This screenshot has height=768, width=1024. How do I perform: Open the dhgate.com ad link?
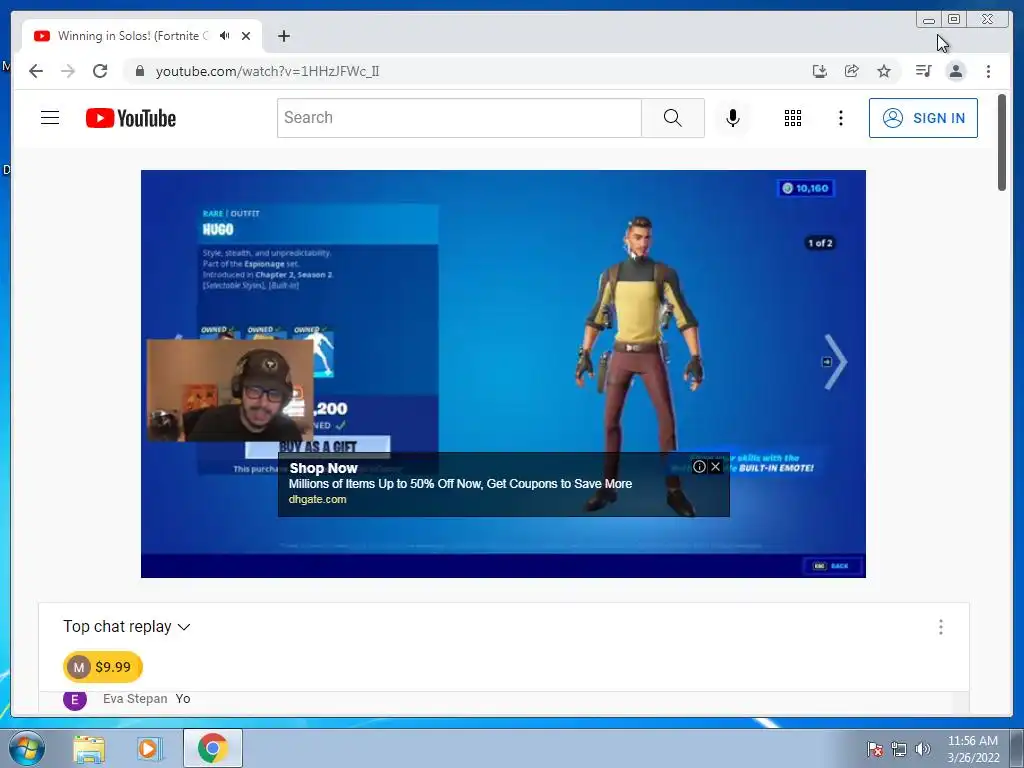pos(317,499)
